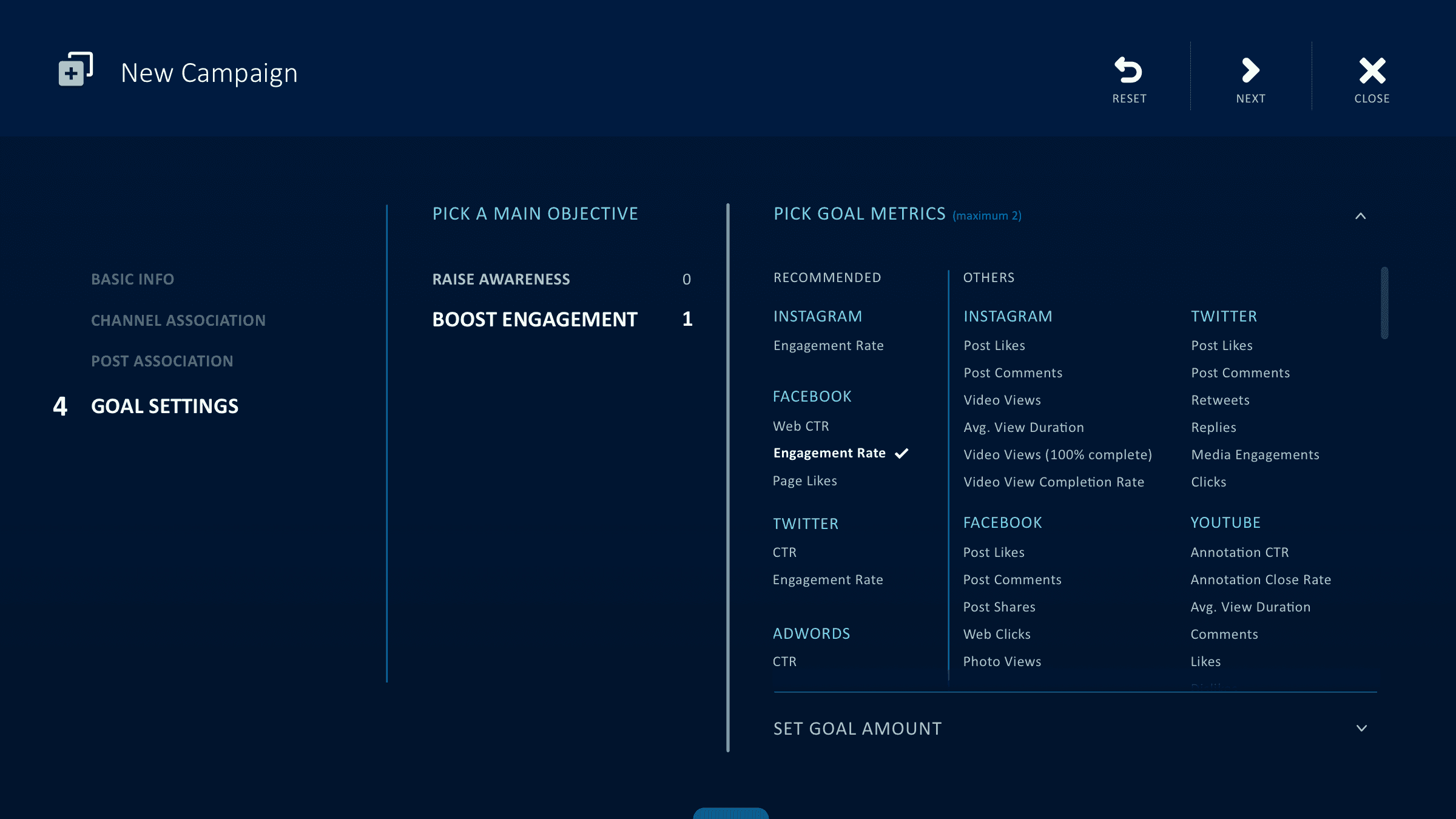Click the Close X icon
The height and width of the screenshot is (819, 1456).
point(1372,70)
